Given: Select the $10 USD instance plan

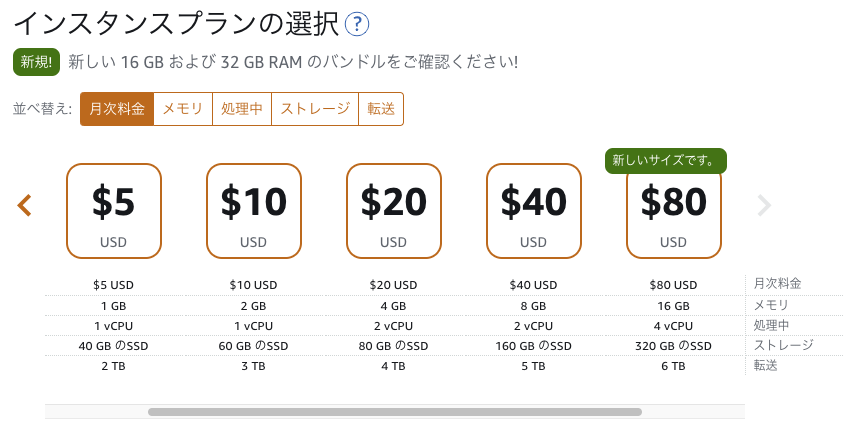Looking at the screenshot, I should pyautogui.click(x=254, y=211).
